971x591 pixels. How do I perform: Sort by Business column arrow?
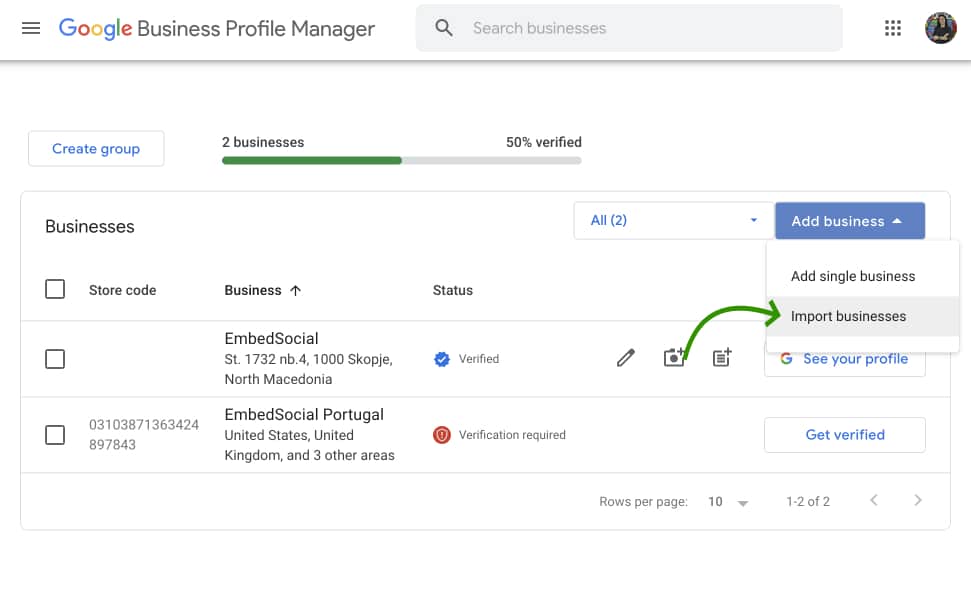(x=295, y=291)
